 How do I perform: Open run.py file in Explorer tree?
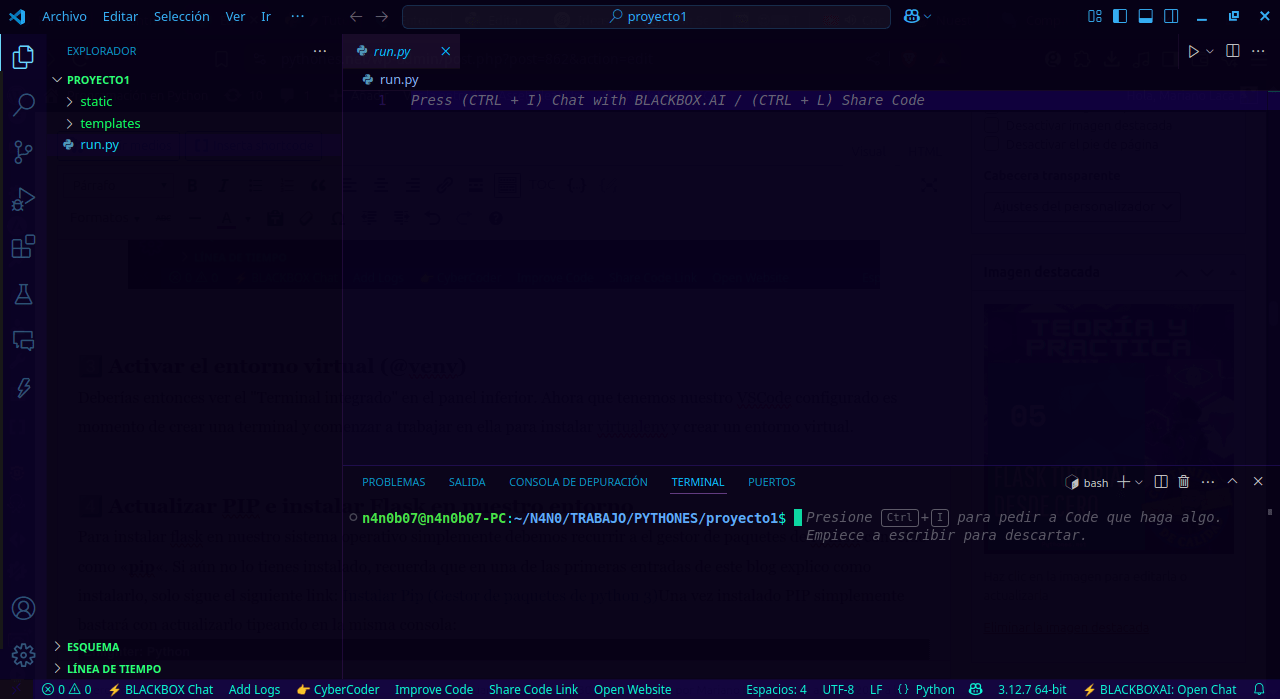pyautogui.click(x=100, y=145)
